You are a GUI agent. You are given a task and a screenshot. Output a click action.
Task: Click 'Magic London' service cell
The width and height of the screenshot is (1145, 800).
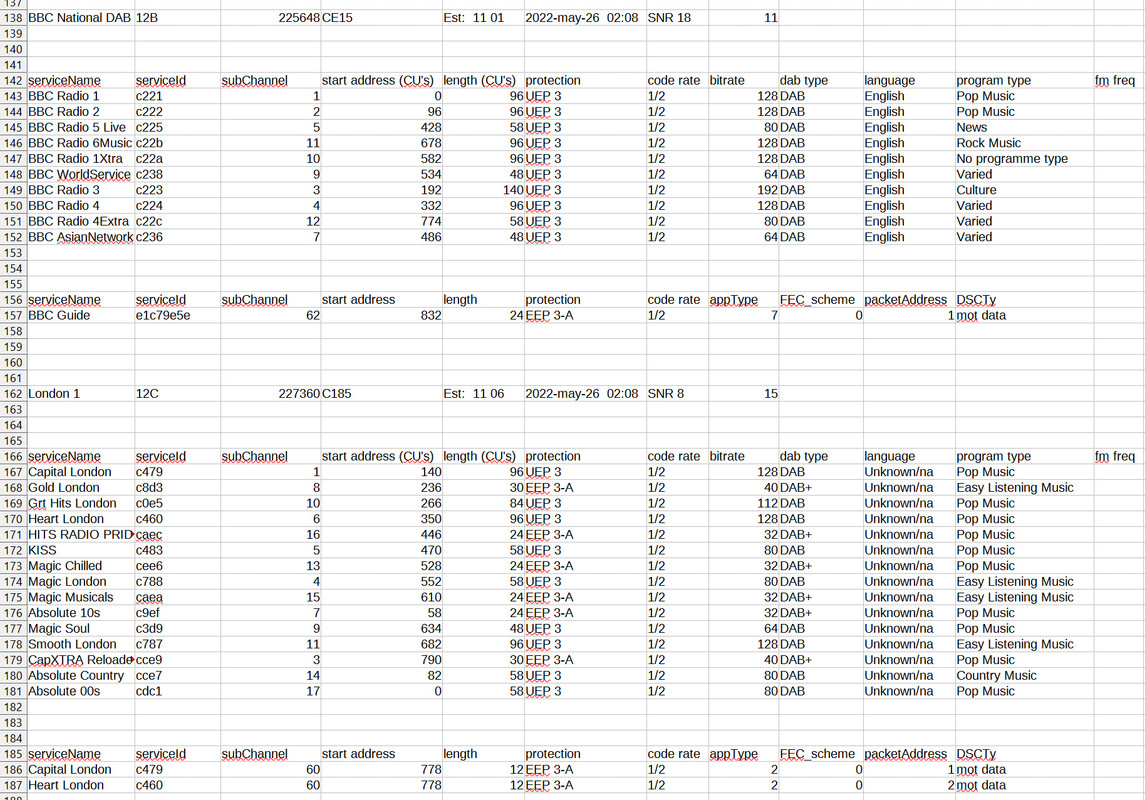80,582
